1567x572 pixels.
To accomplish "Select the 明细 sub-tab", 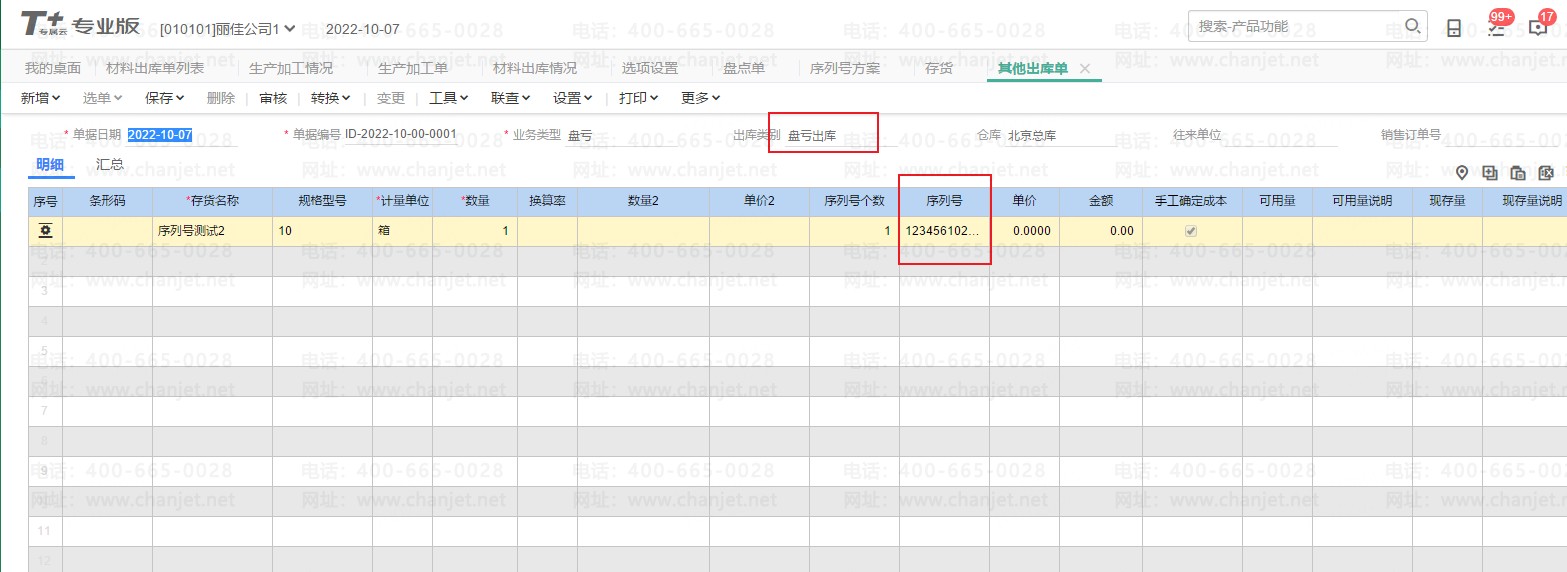I will point(51,165).
